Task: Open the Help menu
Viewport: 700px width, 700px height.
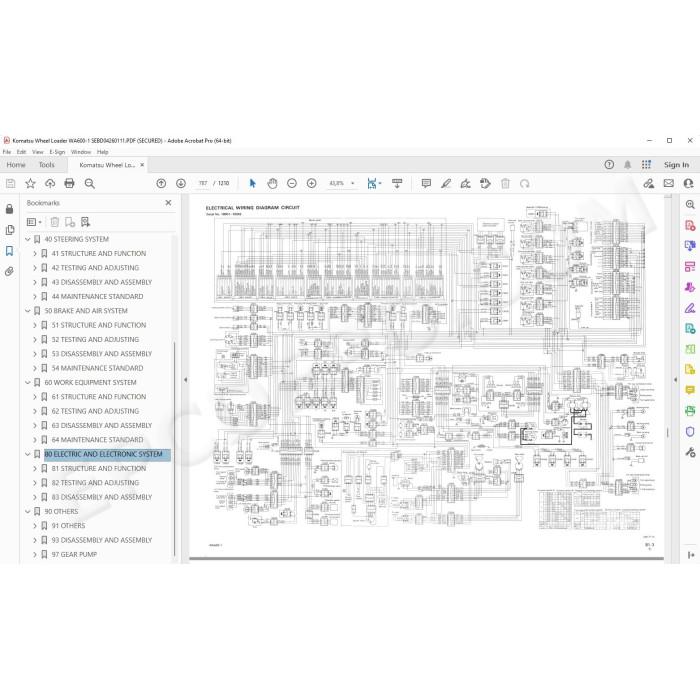Action: 103,152
